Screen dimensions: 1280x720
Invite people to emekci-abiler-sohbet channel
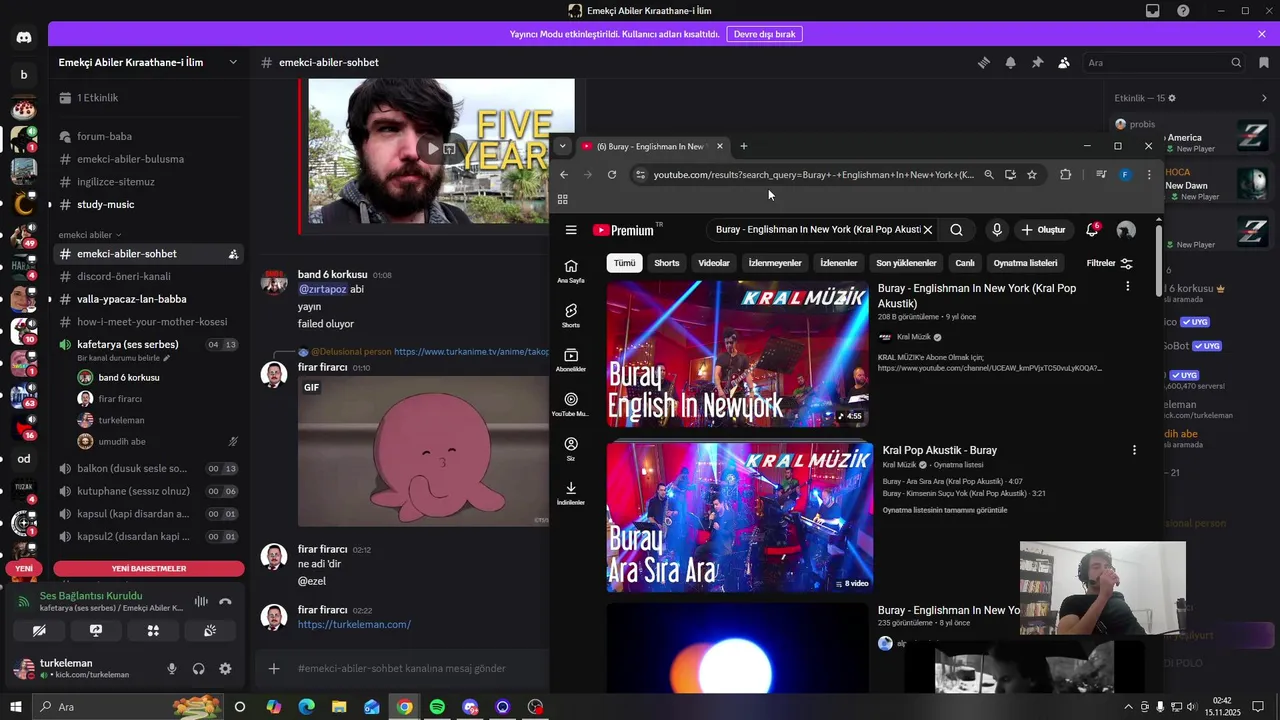(x=233, y=254)
